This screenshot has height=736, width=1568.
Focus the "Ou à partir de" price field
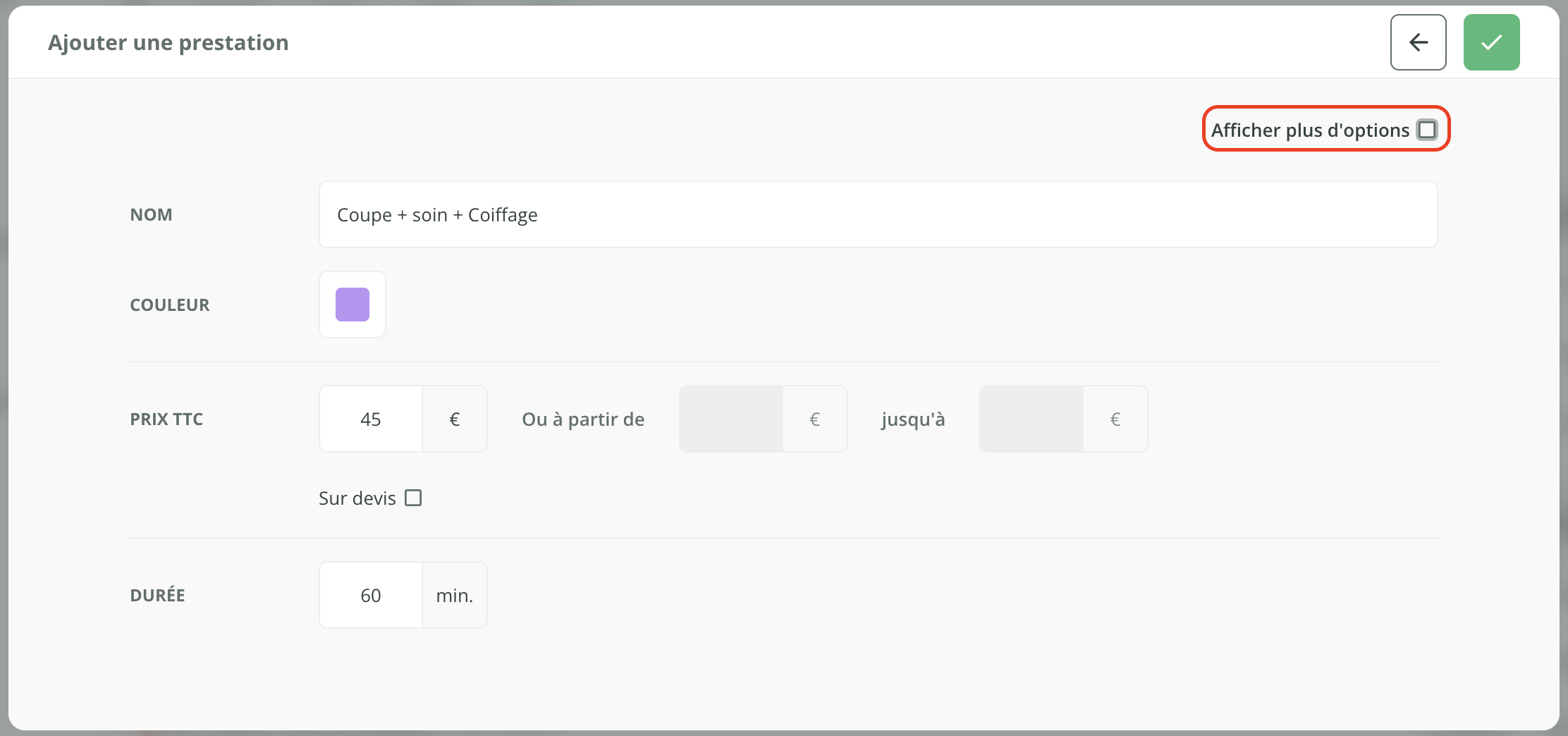point(730,419)
